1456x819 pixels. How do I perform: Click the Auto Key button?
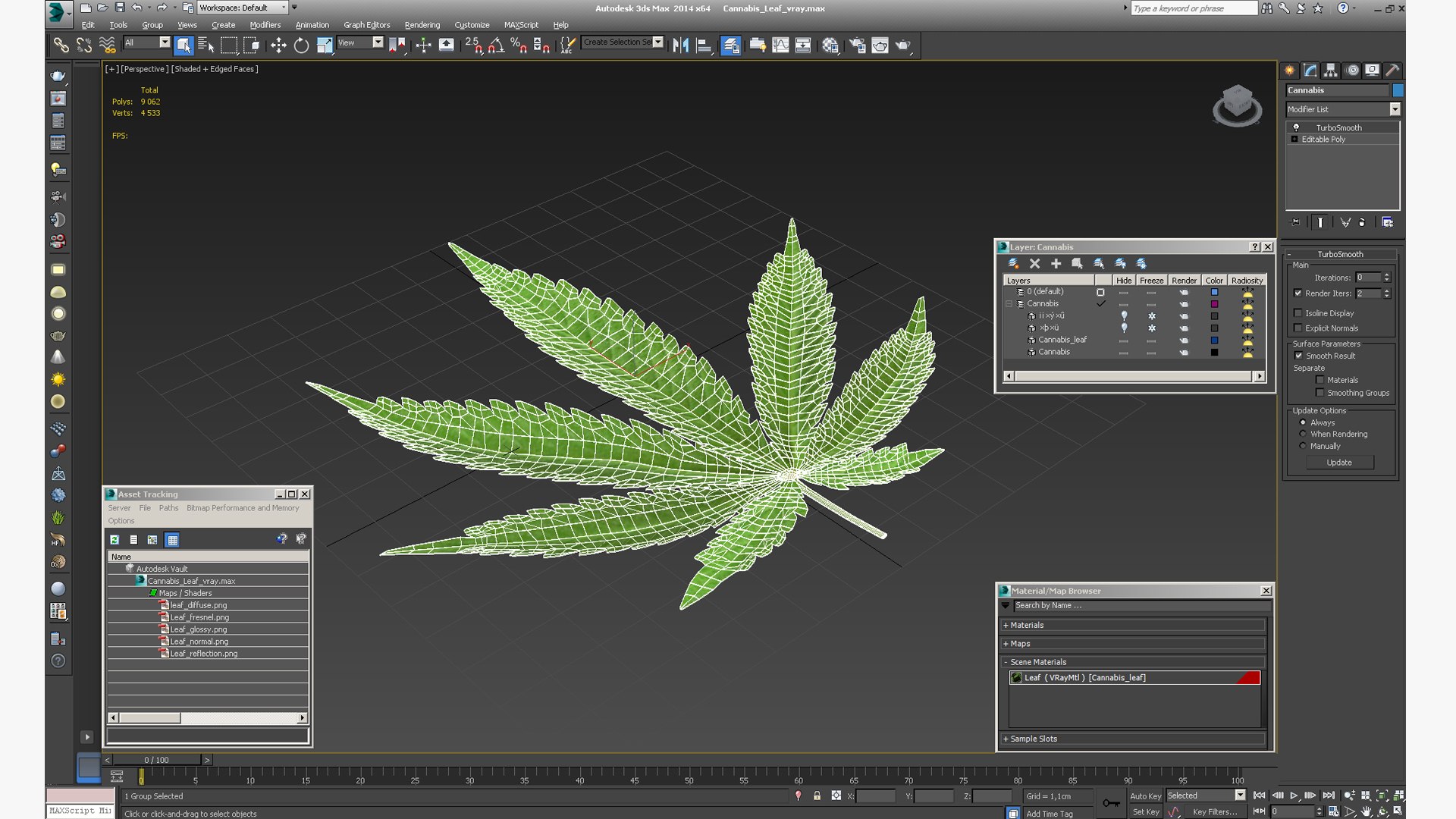[1145, 796]
